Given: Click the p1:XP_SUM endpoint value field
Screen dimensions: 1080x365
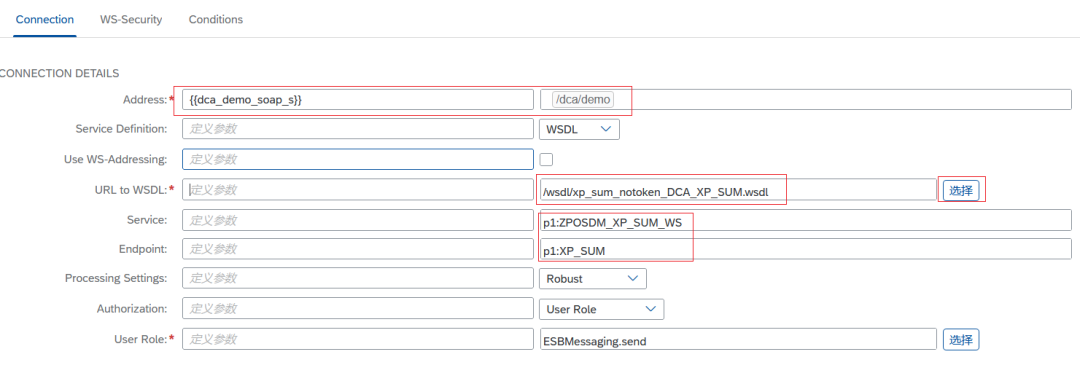Looking at the screenshot, I should pyautogui.click(x=805, y=249).
